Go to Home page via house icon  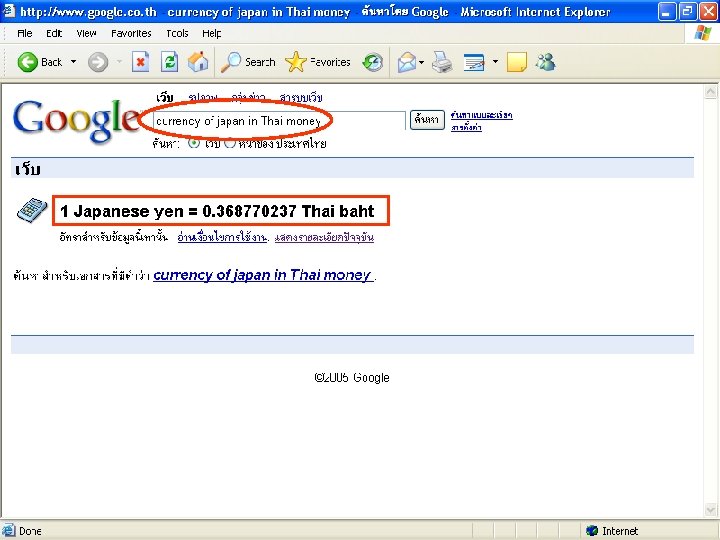[198, 62]
